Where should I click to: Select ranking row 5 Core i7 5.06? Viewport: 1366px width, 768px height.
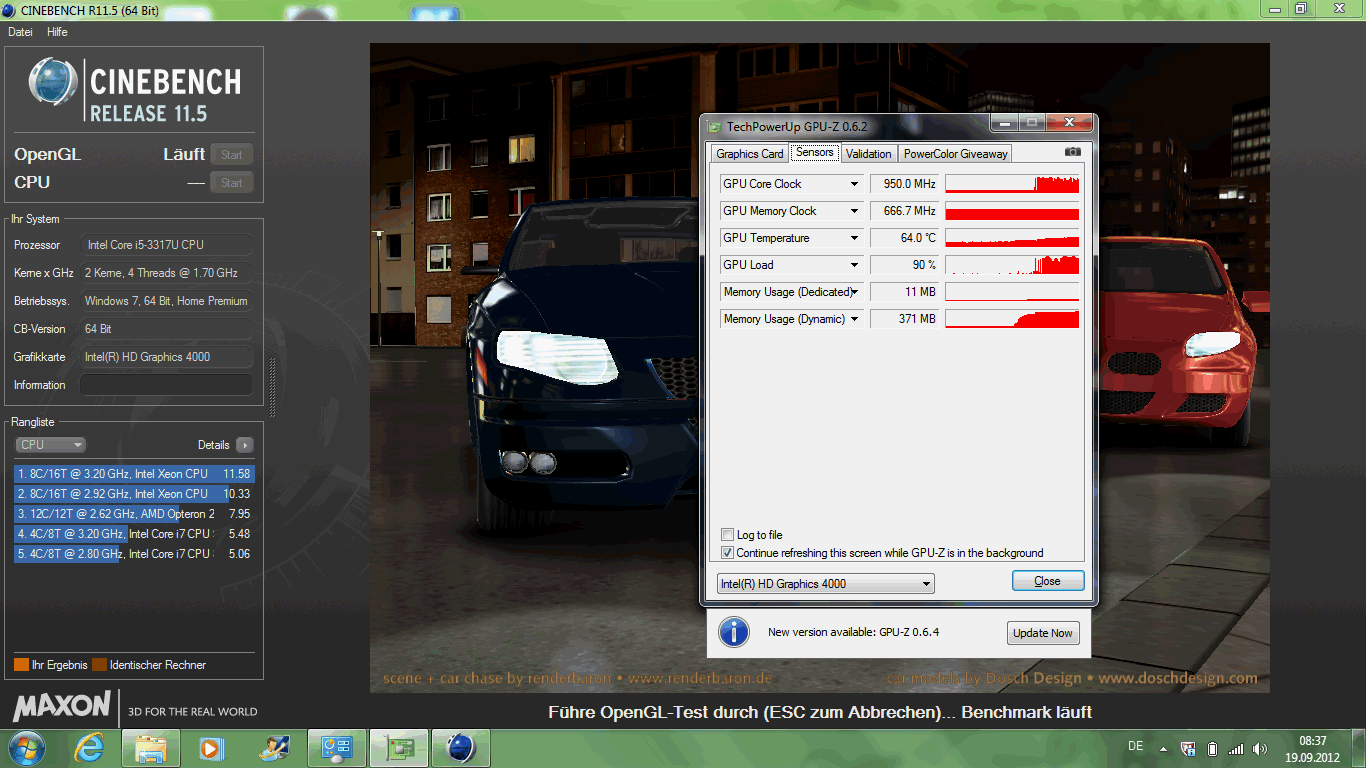point(134,554)
